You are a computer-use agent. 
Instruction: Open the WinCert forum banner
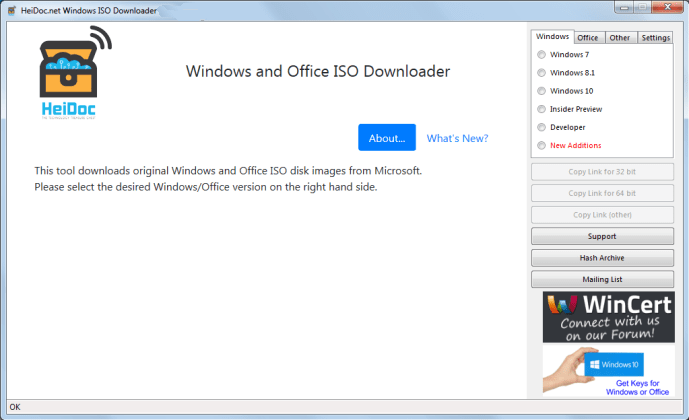point(609,317)
